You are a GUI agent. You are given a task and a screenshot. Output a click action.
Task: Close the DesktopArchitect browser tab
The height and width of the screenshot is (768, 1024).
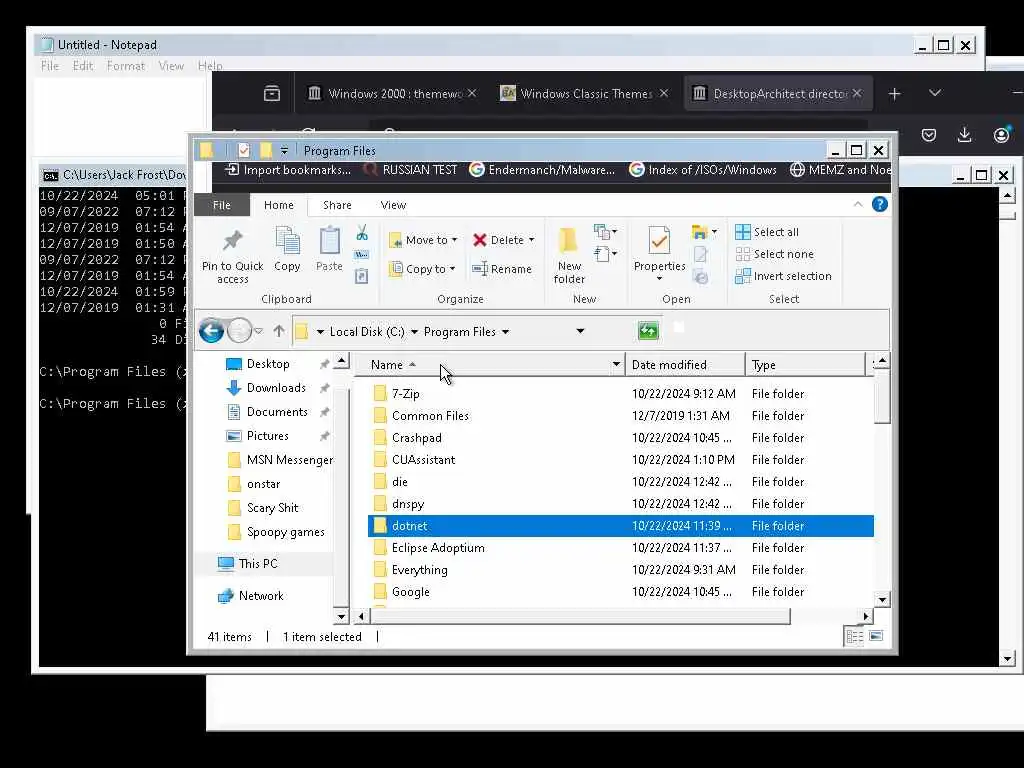click(857, 93)
